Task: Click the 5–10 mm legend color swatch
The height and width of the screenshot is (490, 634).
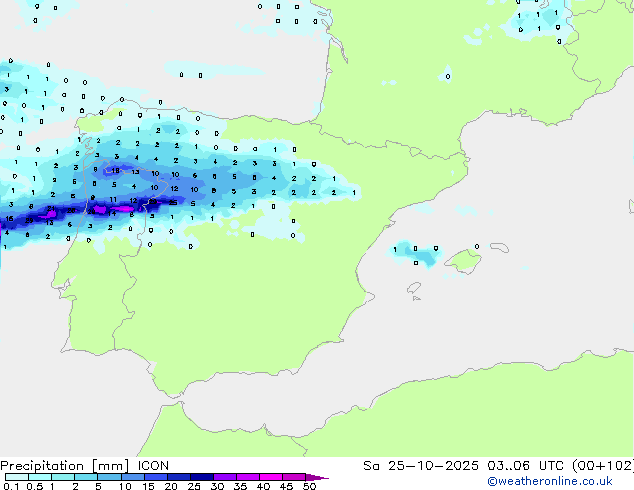Action: (x=109, y=477)
